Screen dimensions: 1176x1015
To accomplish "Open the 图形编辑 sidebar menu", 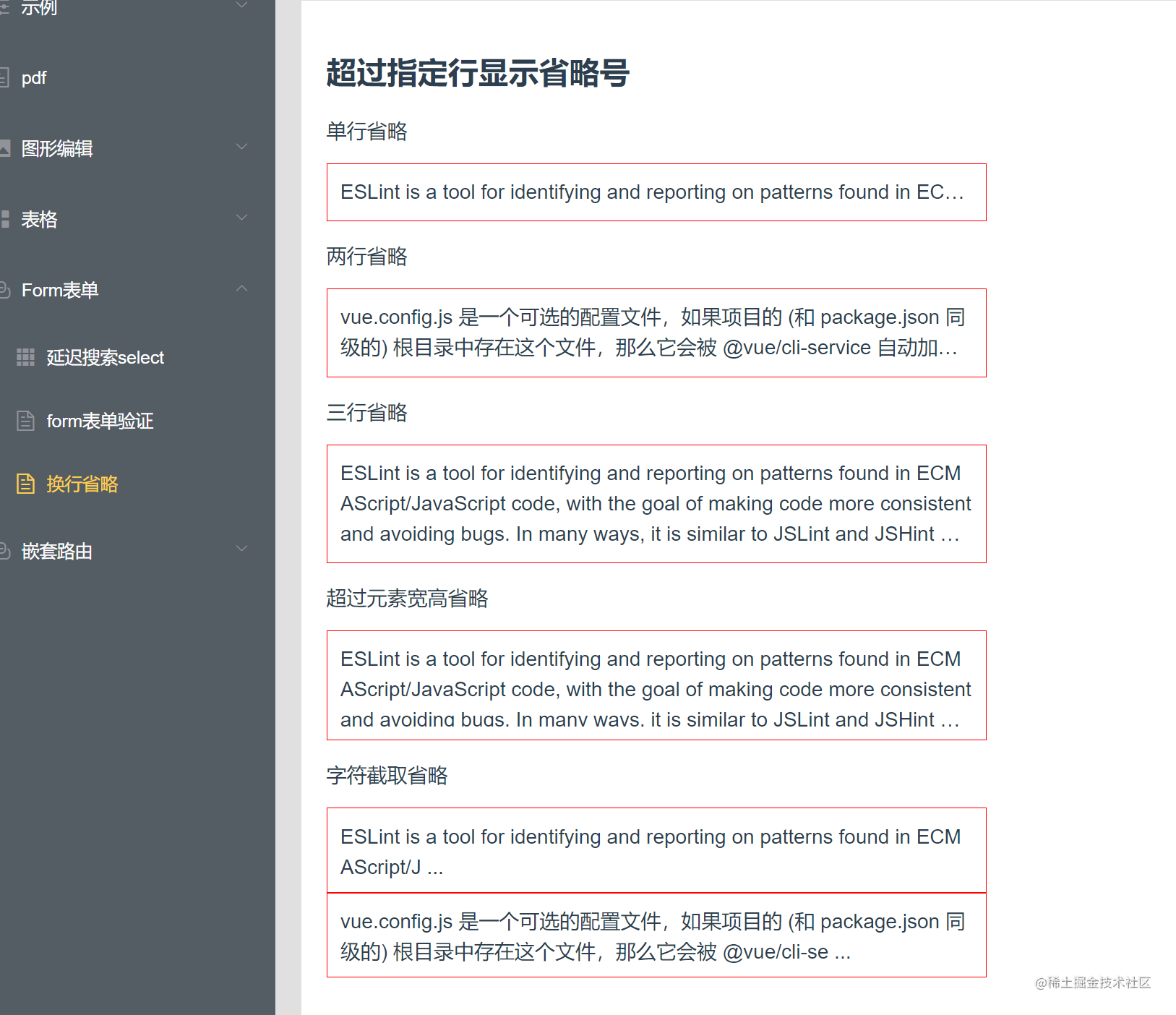I will (x=57, y=148).
